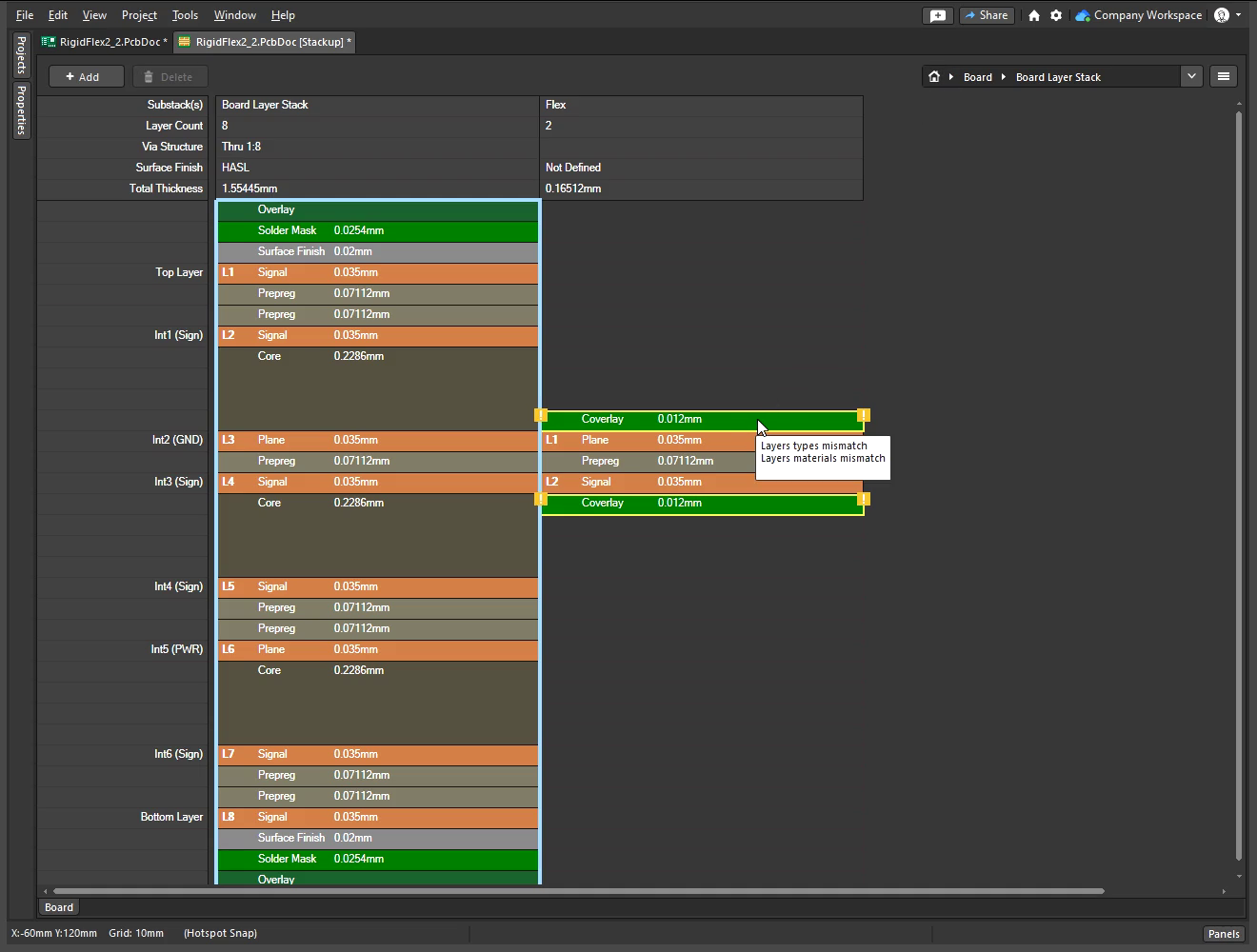Click the warning icon on the top flex Coverlay layer
The width and height of the screenshot is (1257, 952).
(542, 415)
